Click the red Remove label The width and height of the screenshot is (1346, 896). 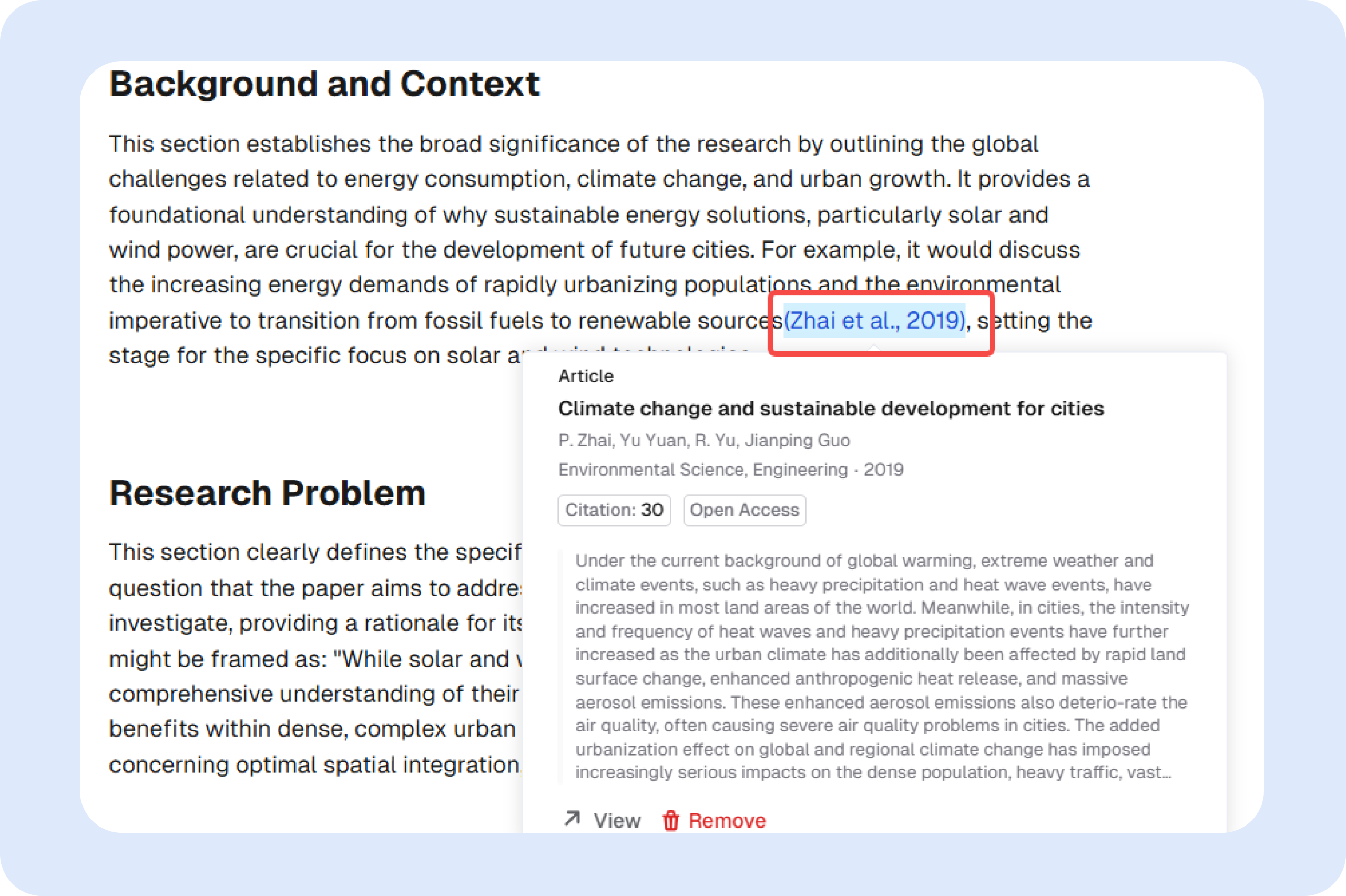point(727,821)
